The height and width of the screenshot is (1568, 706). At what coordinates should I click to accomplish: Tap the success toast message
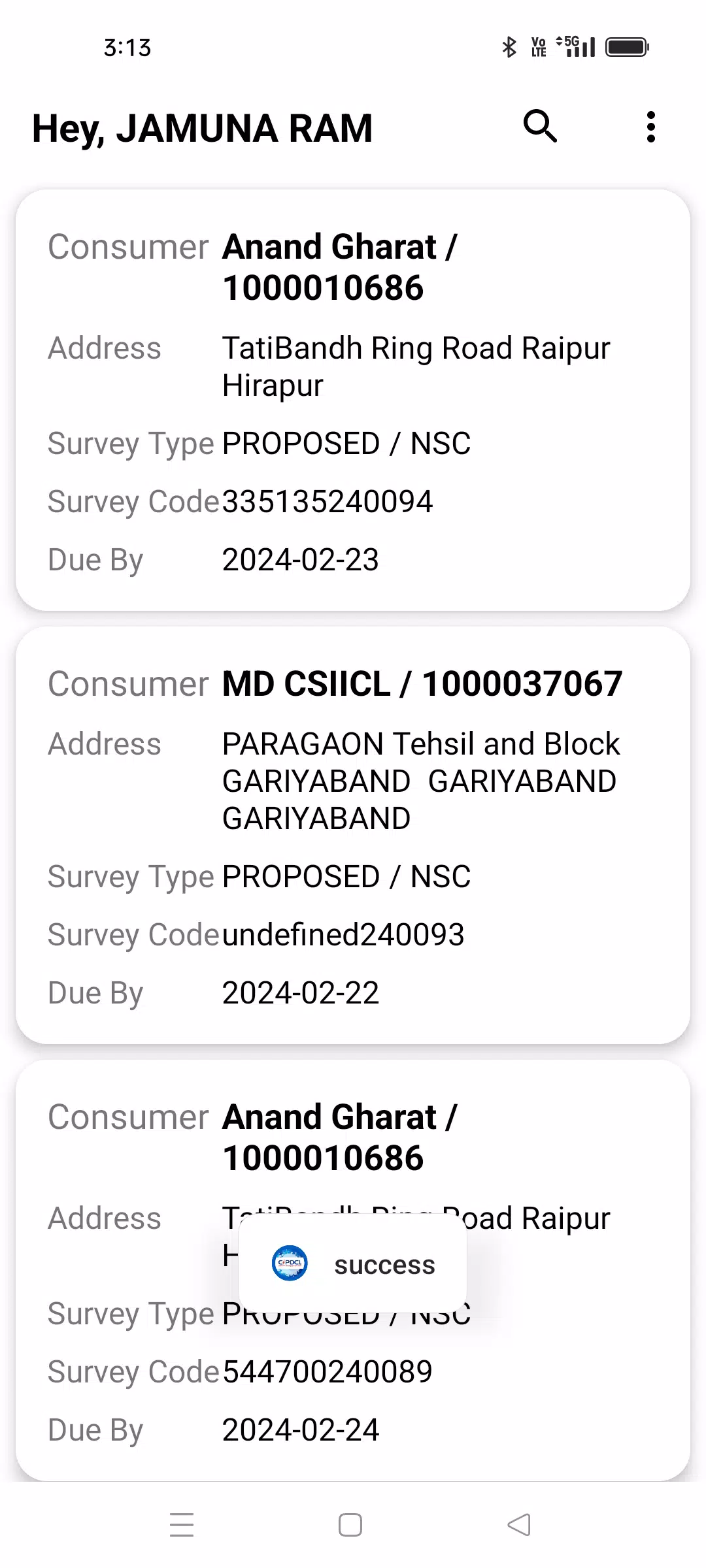pos(352,1265)
